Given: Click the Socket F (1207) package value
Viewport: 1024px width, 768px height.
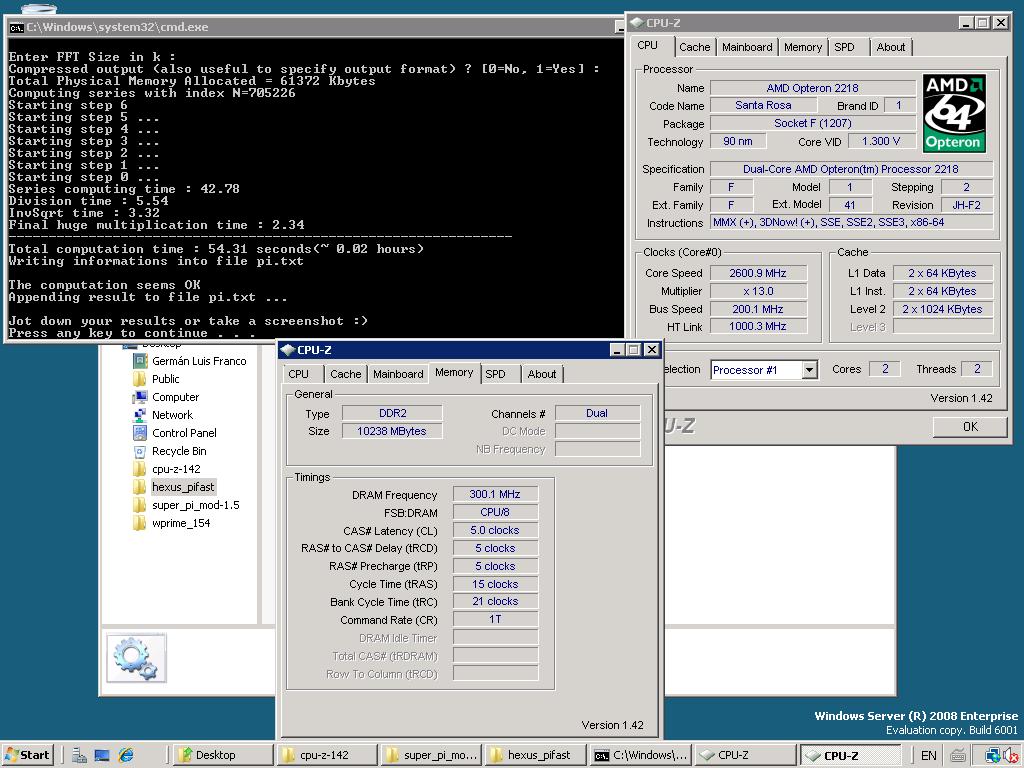Looking at the screenshot, I should pyautogui.click(x=812, y=123).
